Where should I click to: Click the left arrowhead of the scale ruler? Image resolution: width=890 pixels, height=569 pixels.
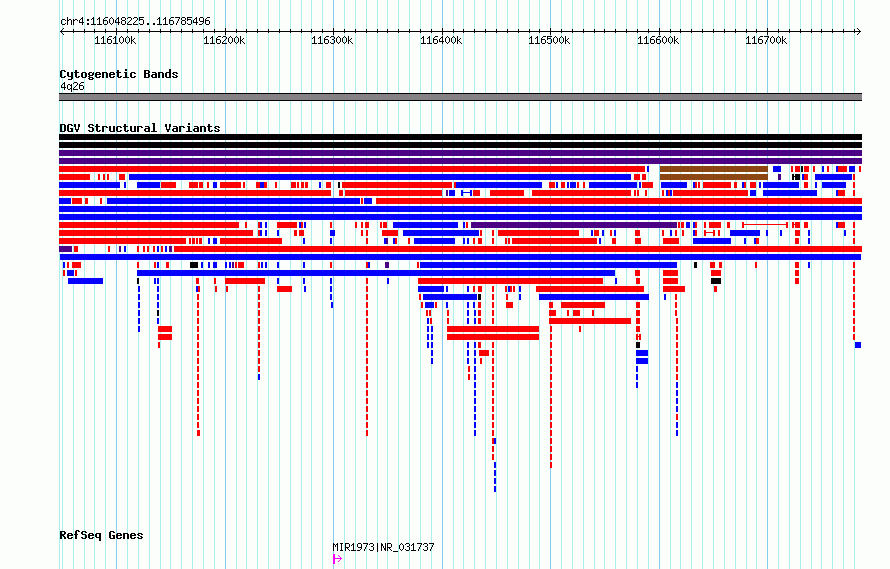click(62, 32)
